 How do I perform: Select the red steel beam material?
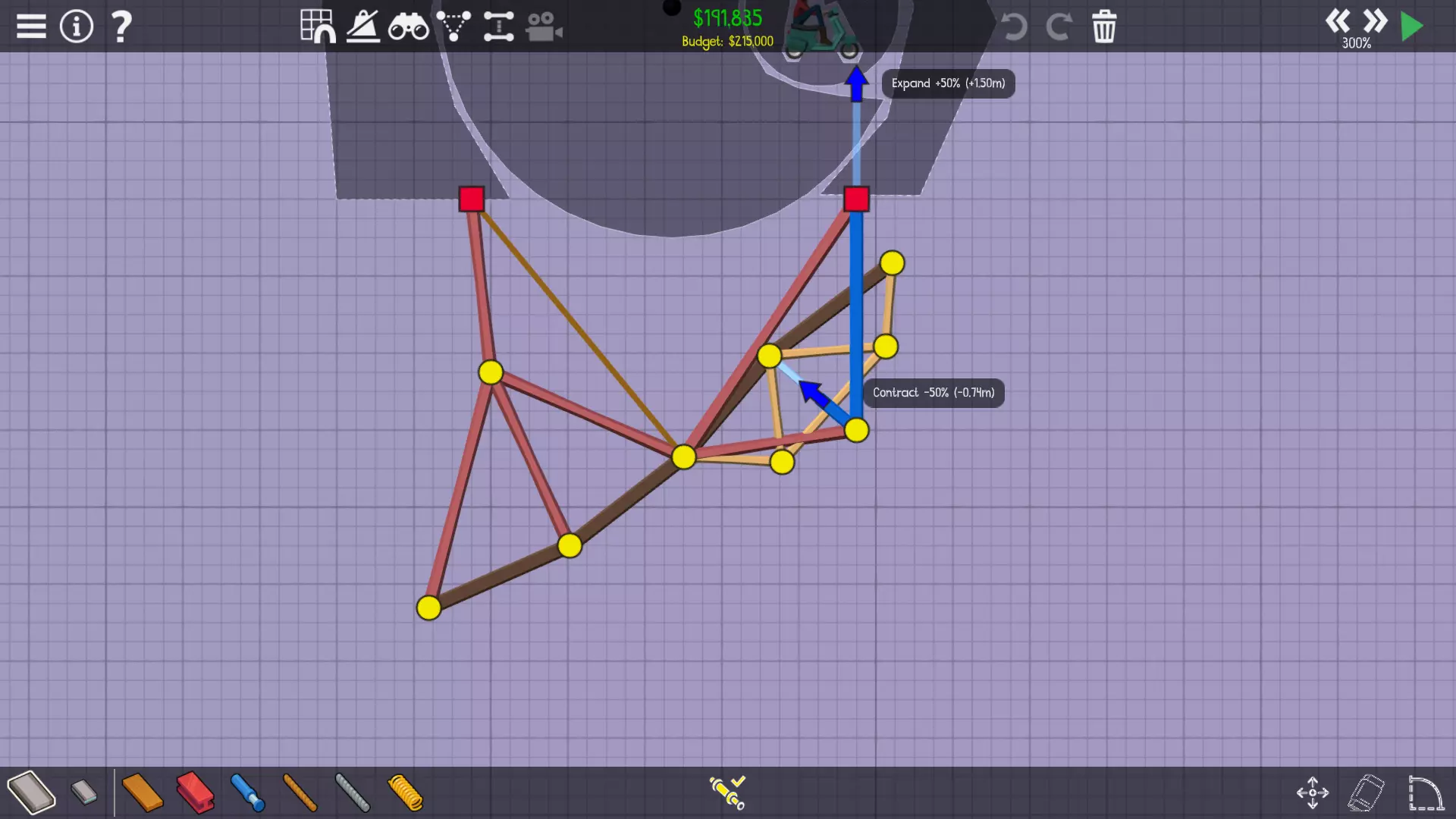[x=195, y=792]
